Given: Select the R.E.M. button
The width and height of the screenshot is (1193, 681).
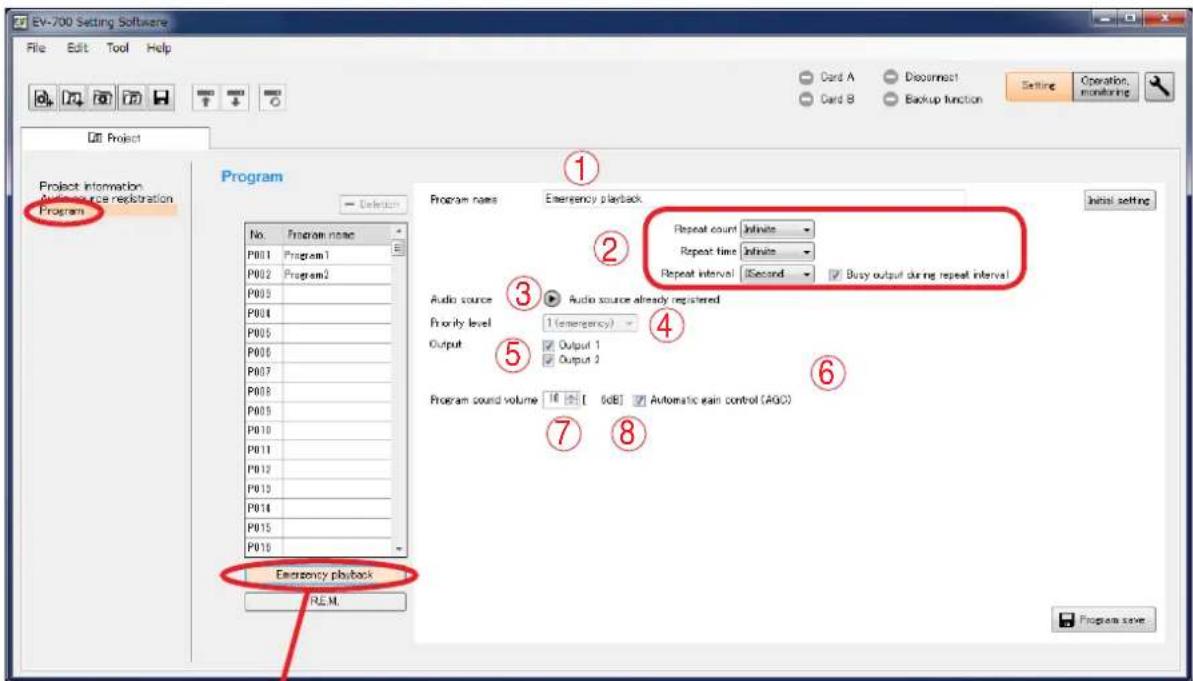Looking at the screenshot, I should click(326, 602).
